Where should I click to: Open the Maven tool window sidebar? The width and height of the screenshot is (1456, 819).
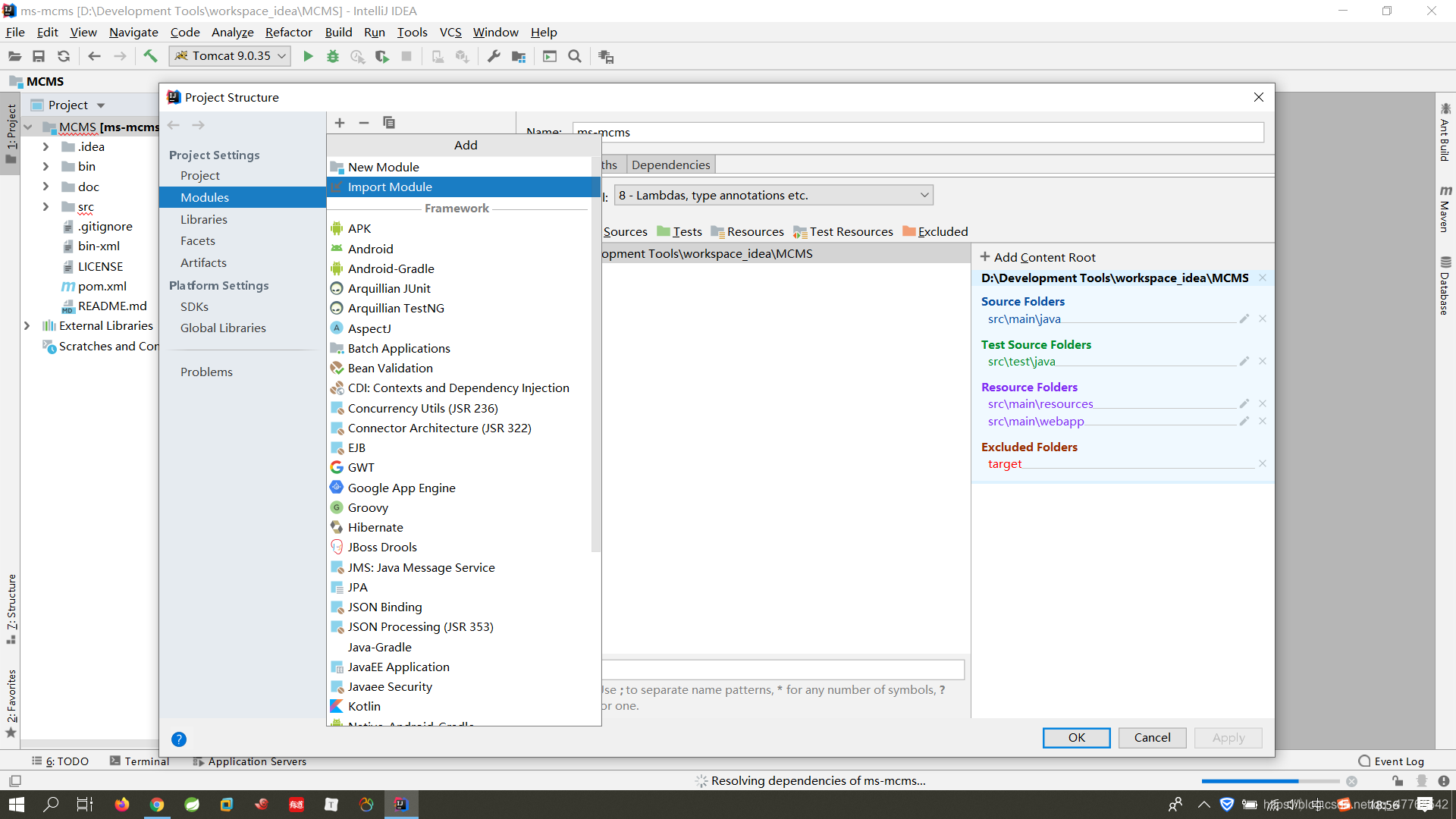[x=1445, y=209]
